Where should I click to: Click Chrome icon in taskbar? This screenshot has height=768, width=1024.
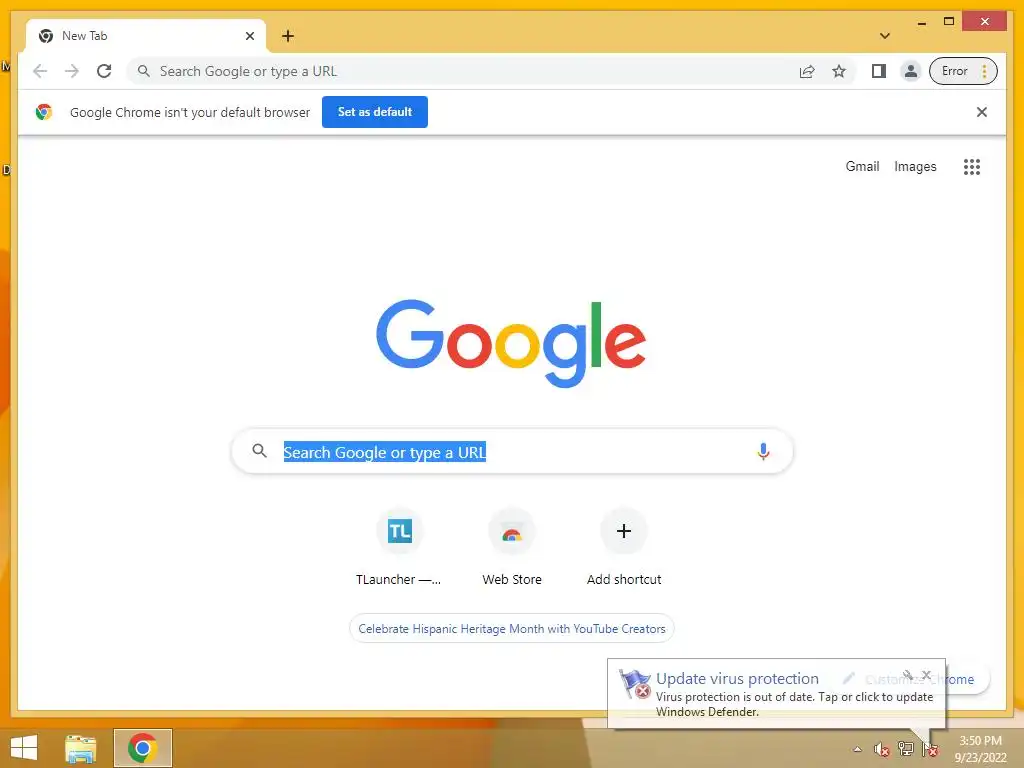[x=142, y=748]
